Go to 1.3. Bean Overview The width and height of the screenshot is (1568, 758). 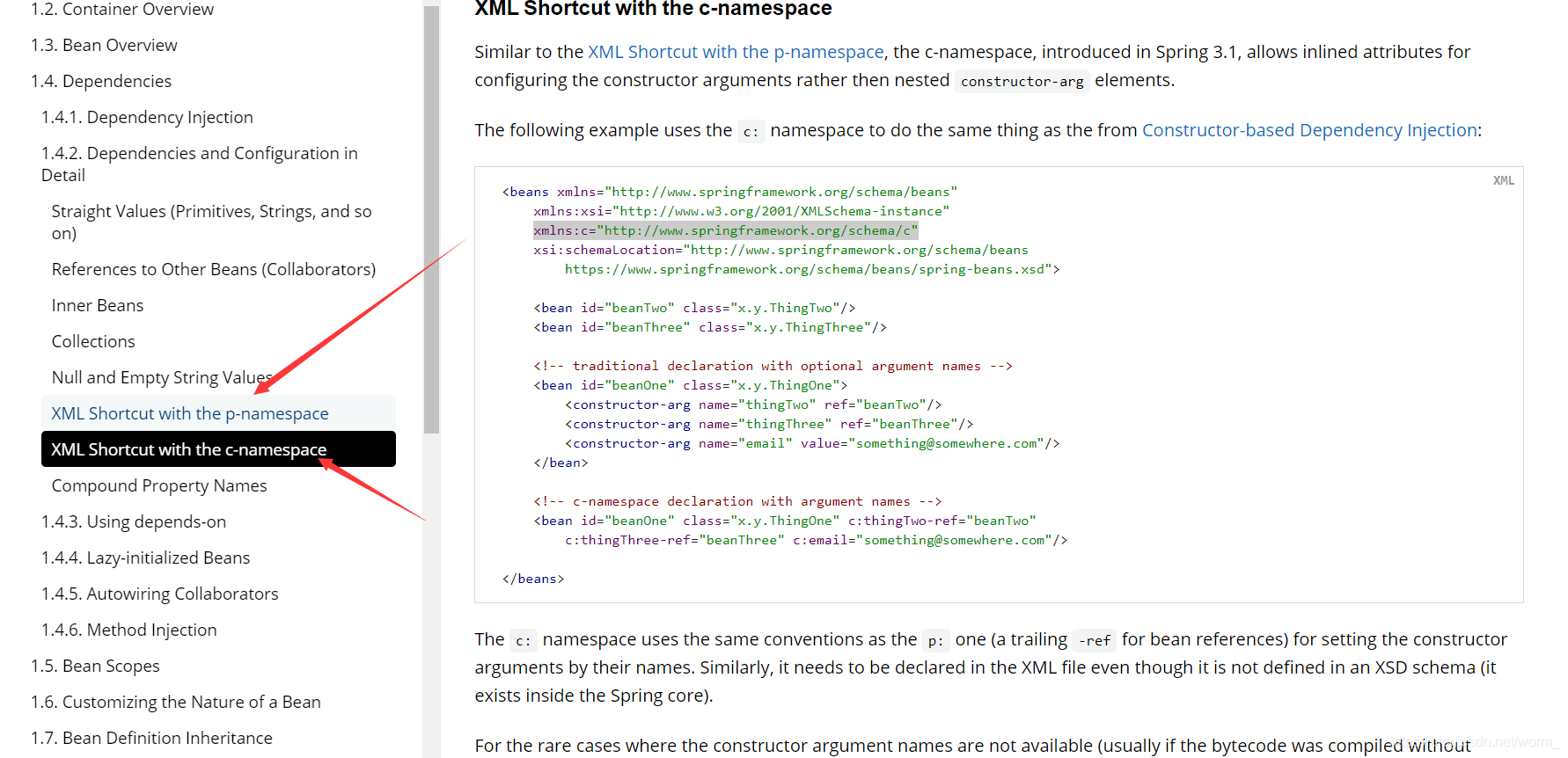click(x=104, y=45)
